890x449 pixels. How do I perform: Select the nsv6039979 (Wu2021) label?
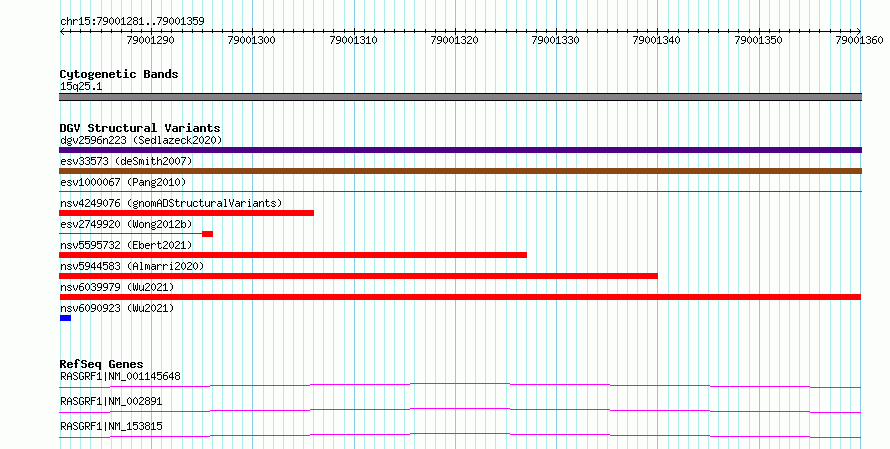117,287
